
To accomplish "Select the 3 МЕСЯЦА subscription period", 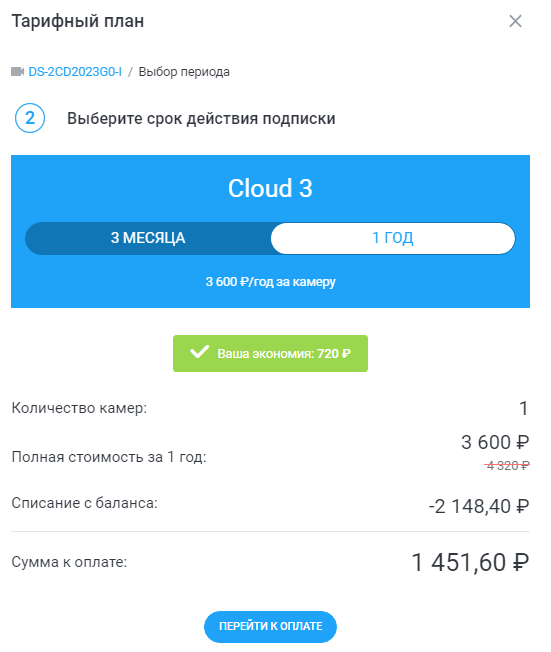I will coord(148,238).
